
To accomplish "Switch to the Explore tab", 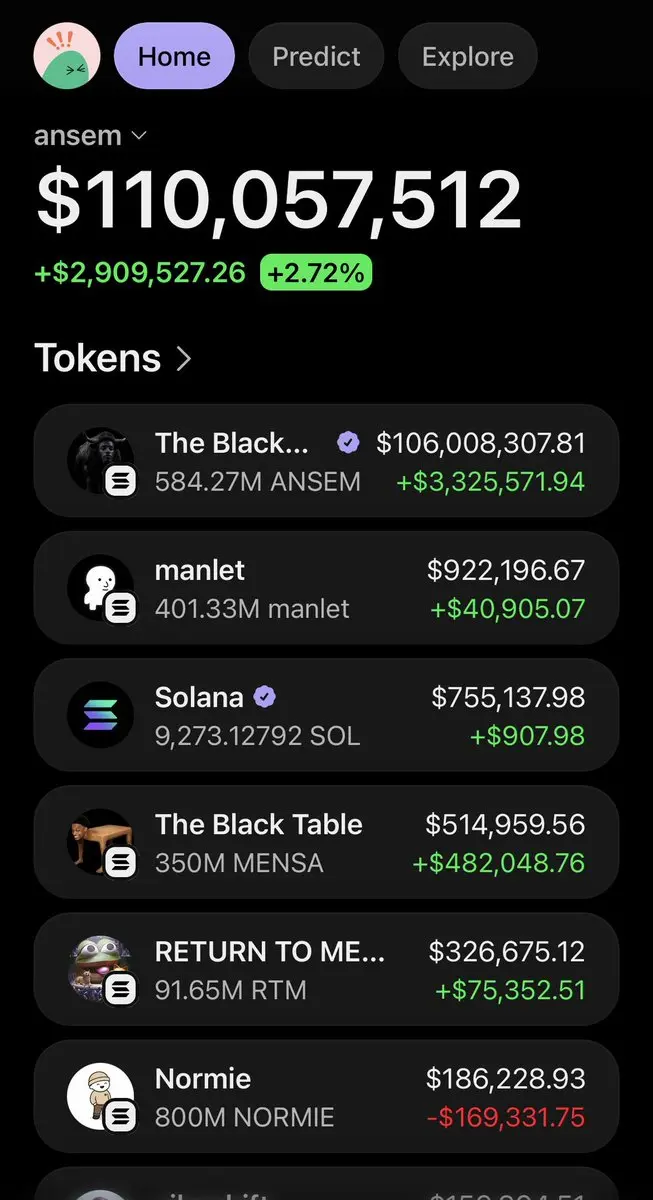I will tap(468, 56).
